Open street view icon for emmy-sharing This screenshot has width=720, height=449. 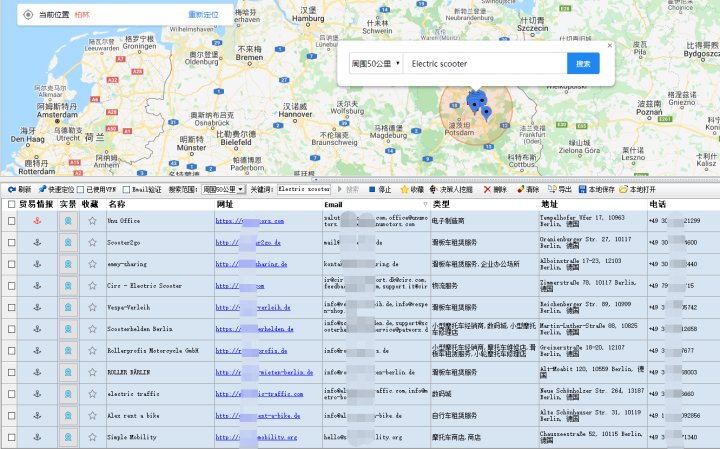(68, 264)
